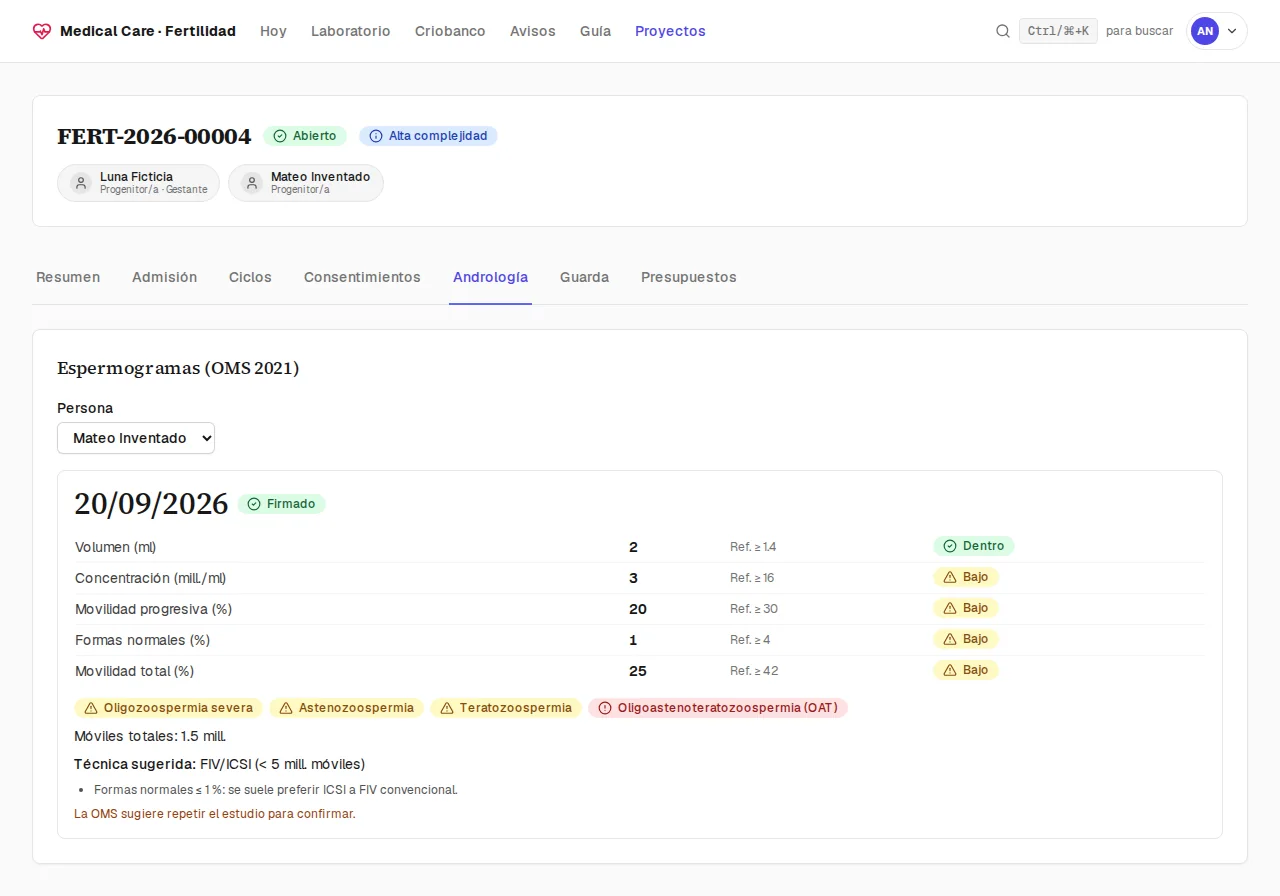The image size is (1280, 896).
Task: Click the FERT-2026-00004 case title
Action: (x=154, y=136)
